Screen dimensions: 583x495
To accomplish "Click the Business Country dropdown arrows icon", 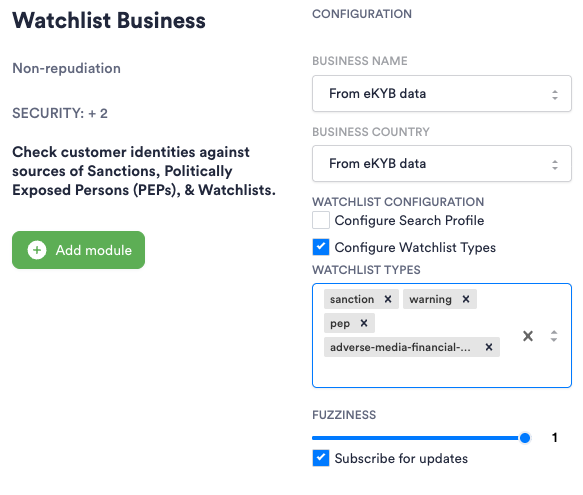I will (x=555, y=164).
